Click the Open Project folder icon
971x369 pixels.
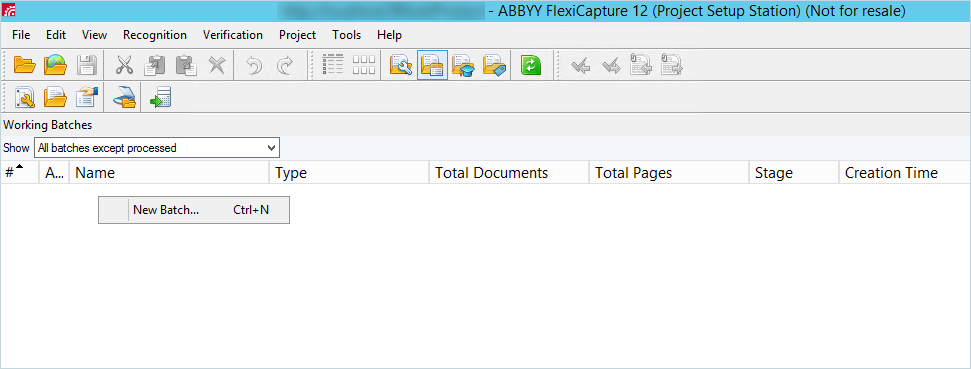pos(25,65)
